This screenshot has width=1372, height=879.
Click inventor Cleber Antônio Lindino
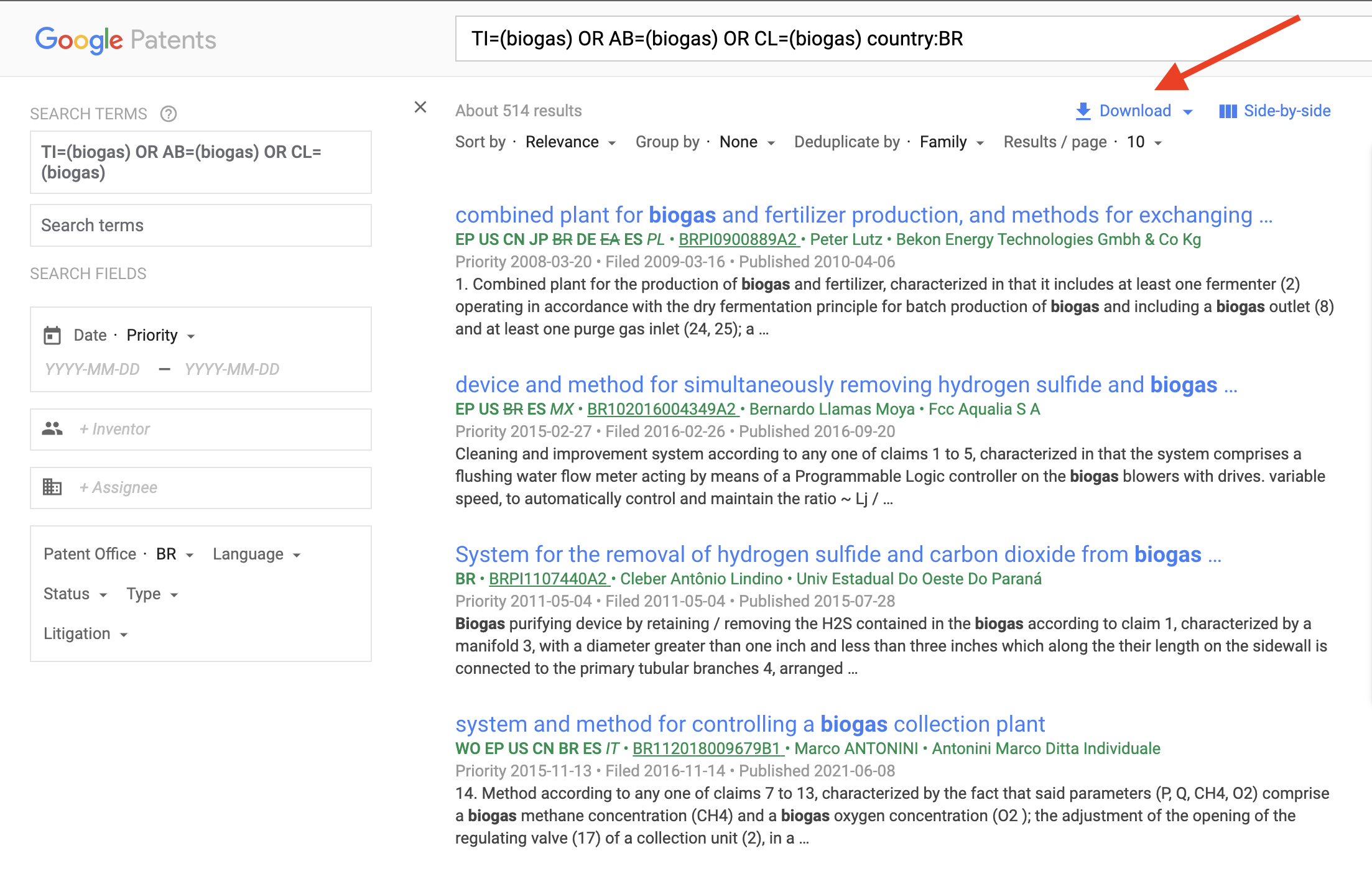[x=701, y=579]
